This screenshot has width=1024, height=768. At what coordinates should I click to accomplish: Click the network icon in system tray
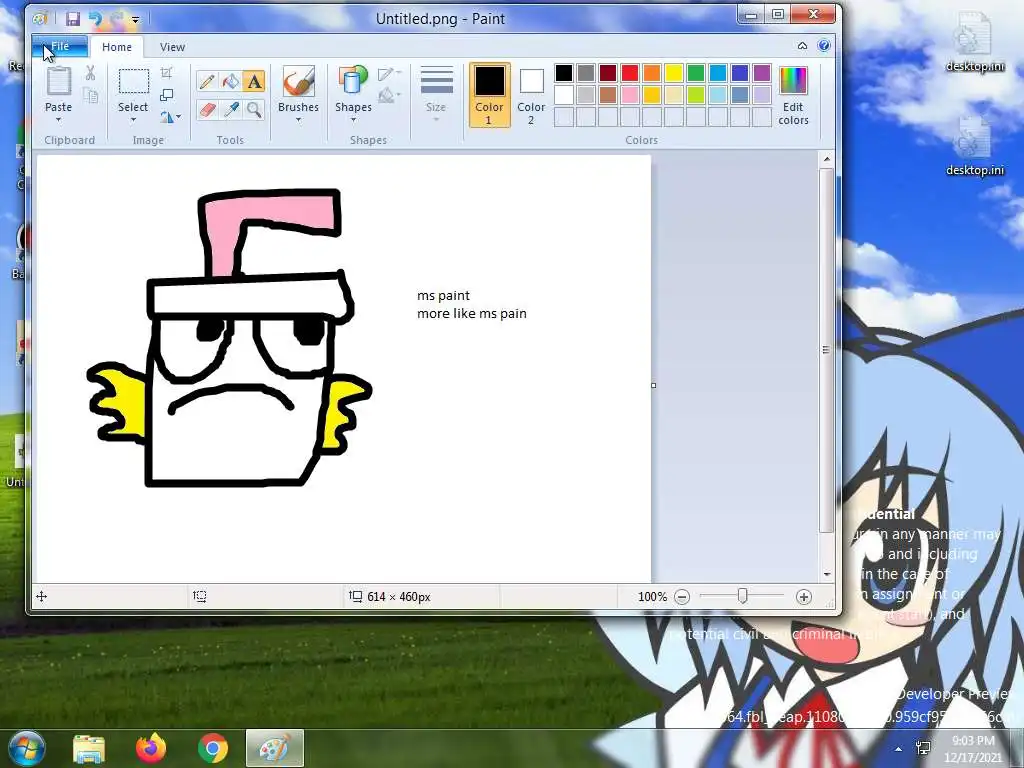coord(923,748)
